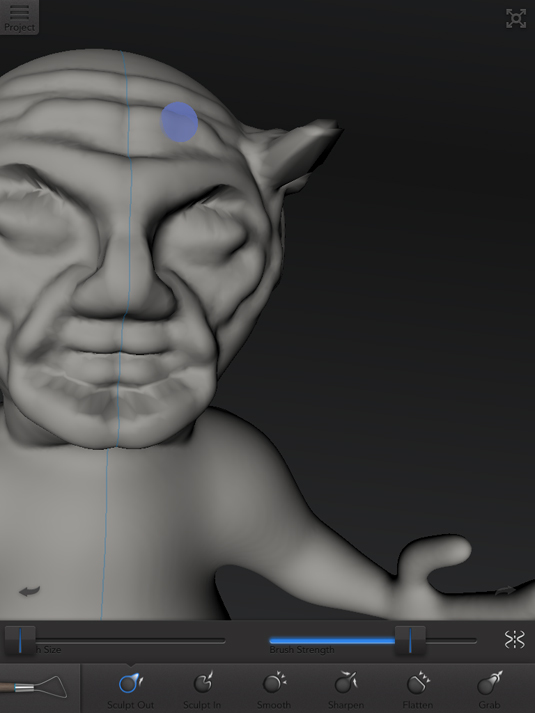This screenshot has height=713, width=535.
Task: Open the sculpting tool category selector
Action: pos(40,688)
